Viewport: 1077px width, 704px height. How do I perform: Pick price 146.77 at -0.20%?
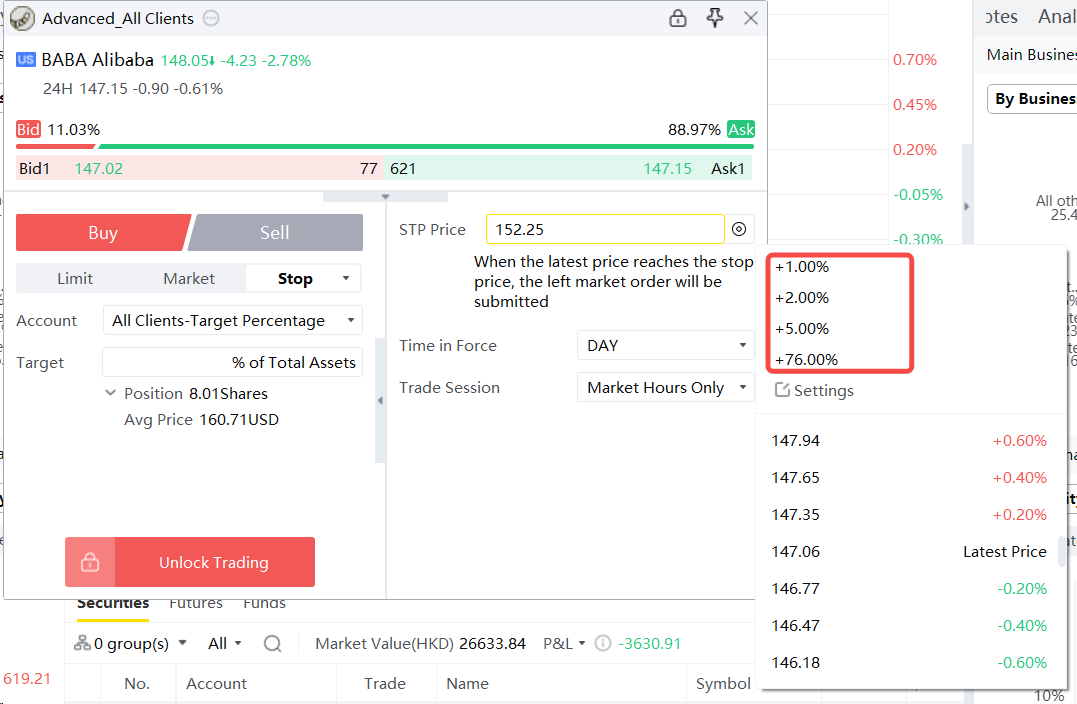click(909, 589)
